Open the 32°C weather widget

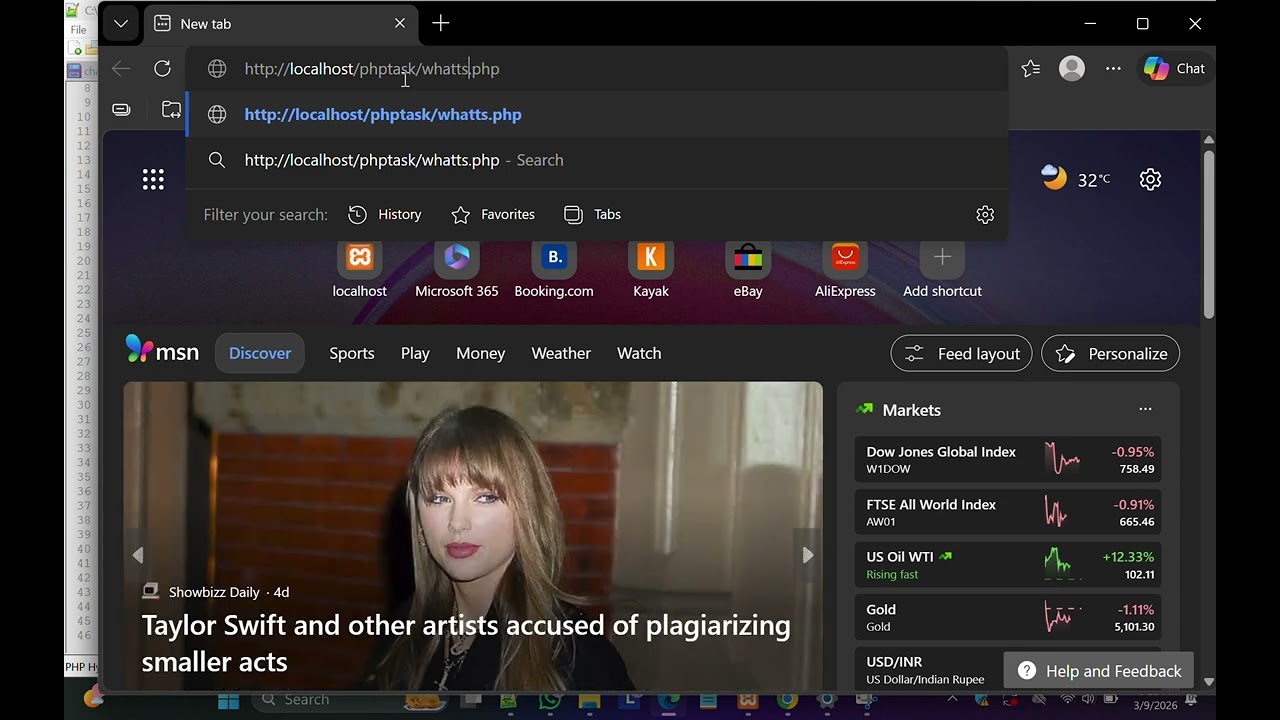pos(1076,179)
